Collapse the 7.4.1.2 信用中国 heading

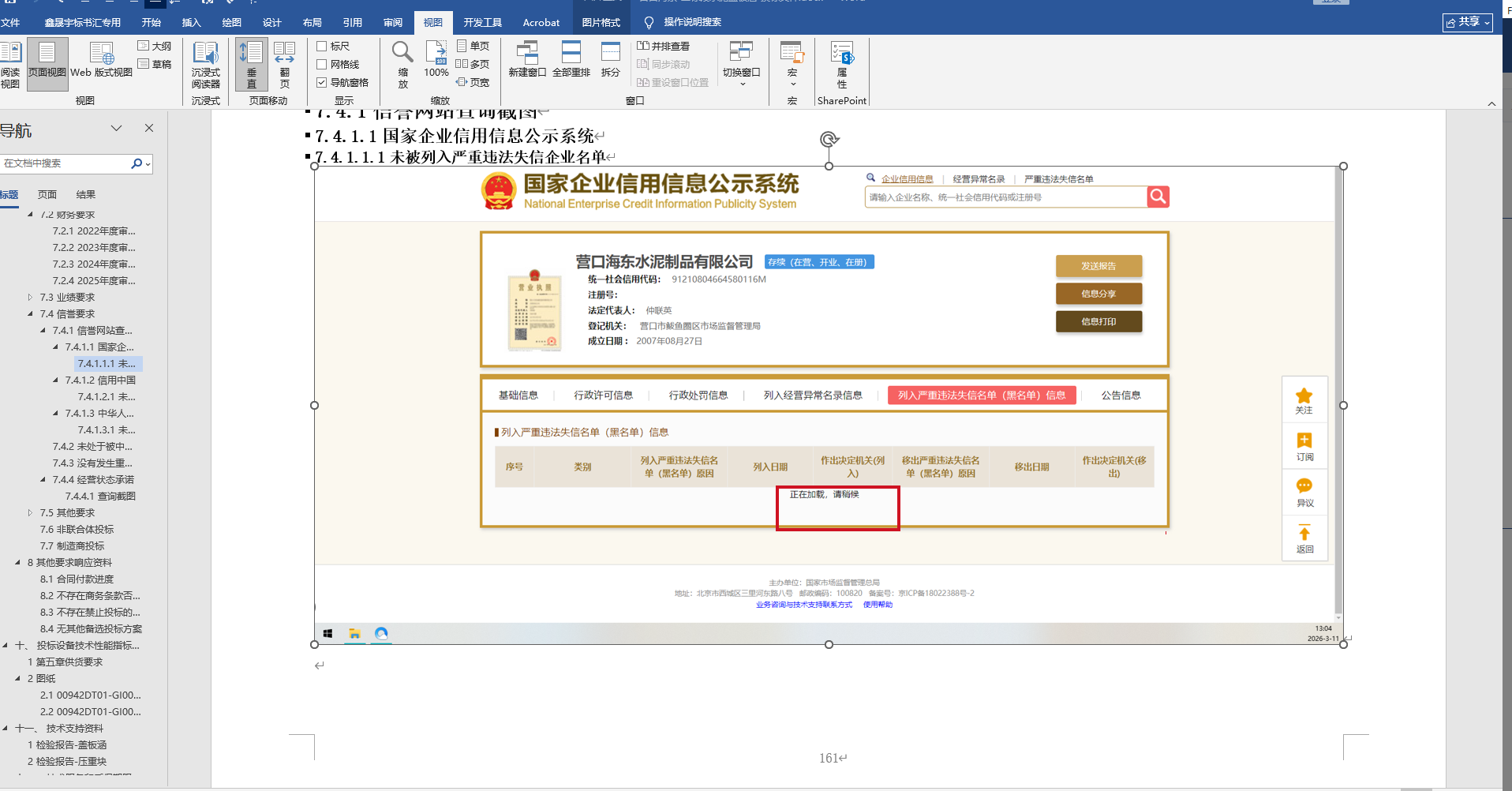click(56, 381)
